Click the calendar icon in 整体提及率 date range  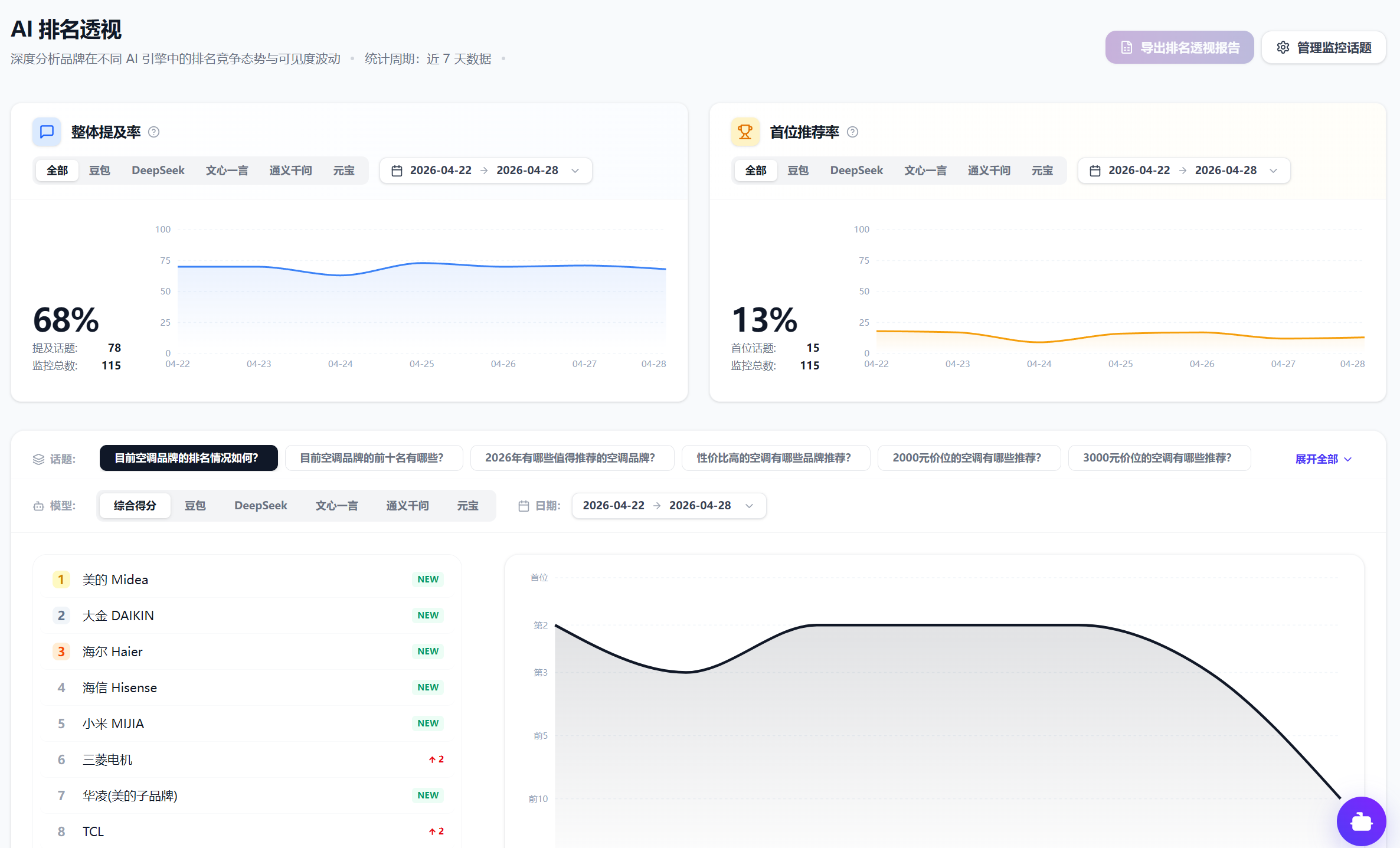397,171
